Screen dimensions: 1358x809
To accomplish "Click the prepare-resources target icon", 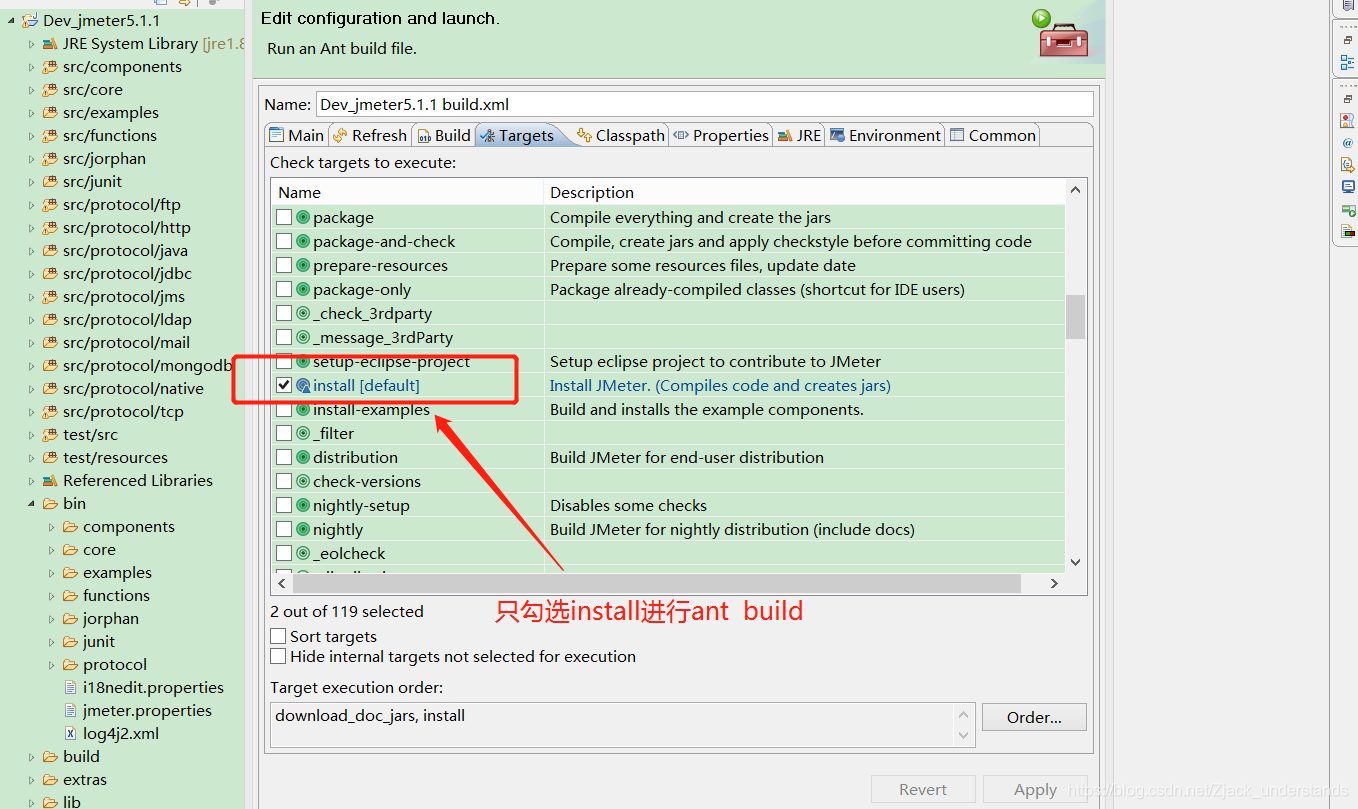I will click(303, 265).
